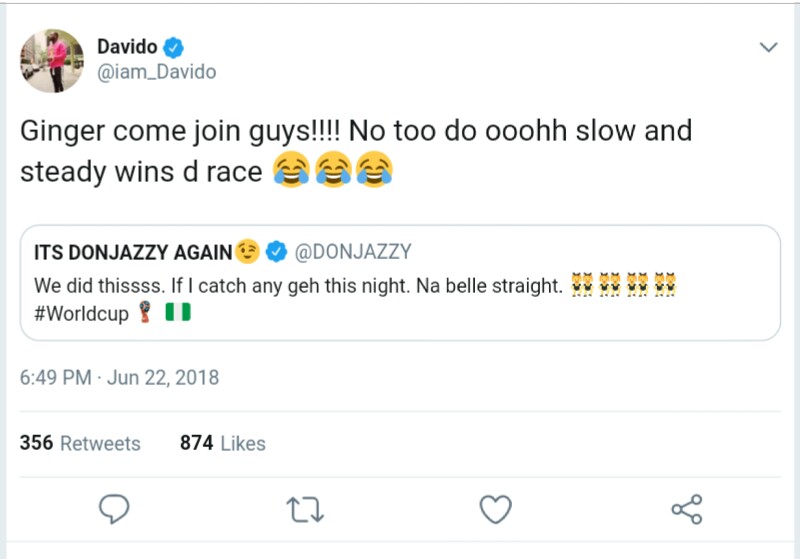Click the reply speech bubble icon

pos(116,510)
